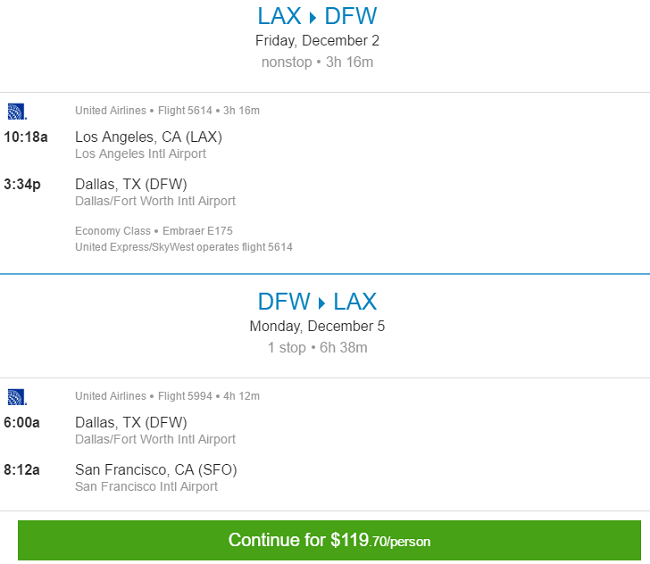Click the Los Angeles Intl Airport label
This screenshot has width=650, height=564.
pos(140,154)
